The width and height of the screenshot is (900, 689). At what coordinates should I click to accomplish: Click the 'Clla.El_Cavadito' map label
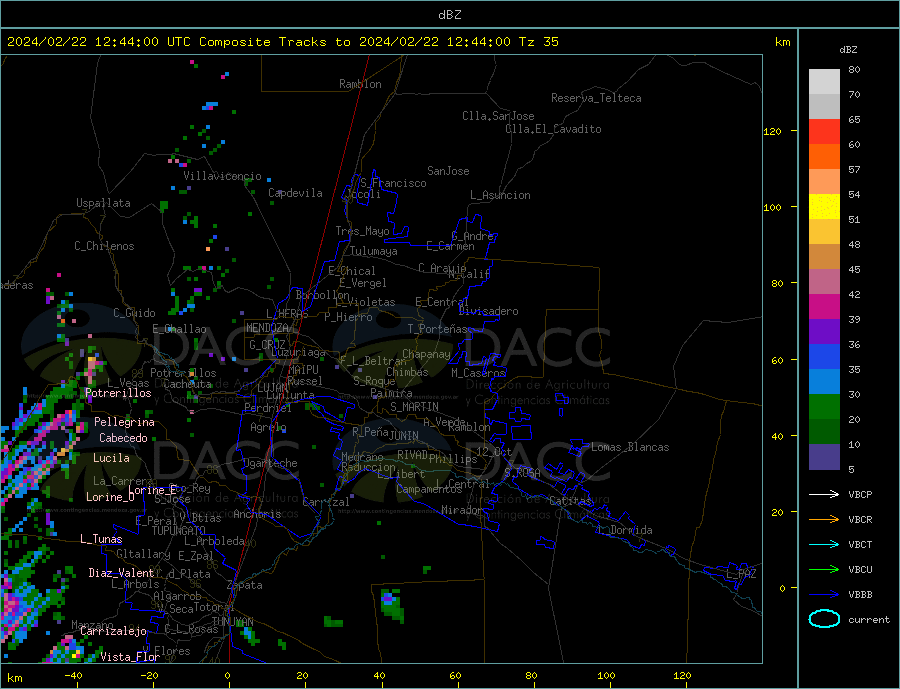point(553,129)
